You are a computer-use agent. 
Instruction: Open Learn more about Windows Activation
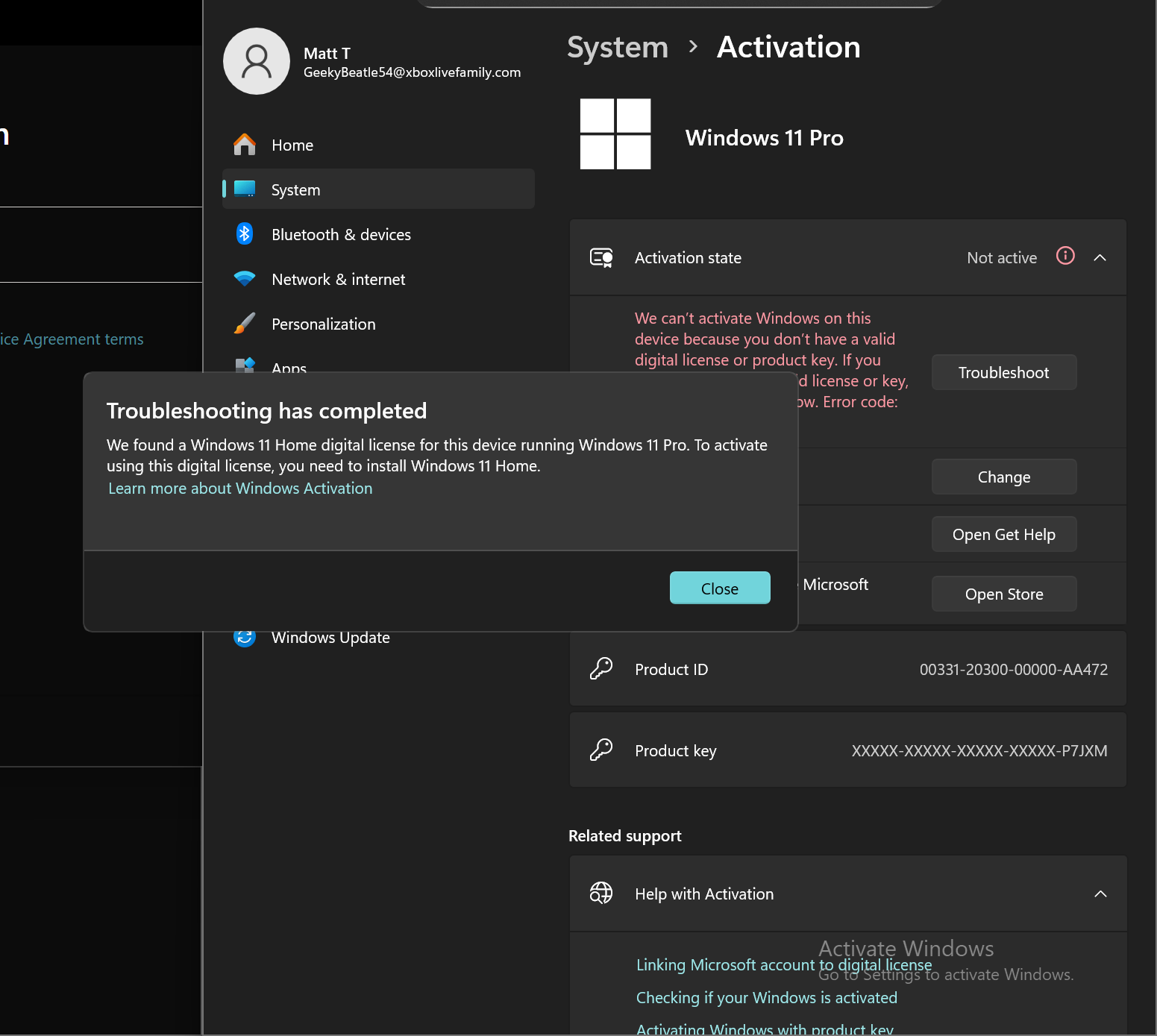tap(240, 488)
